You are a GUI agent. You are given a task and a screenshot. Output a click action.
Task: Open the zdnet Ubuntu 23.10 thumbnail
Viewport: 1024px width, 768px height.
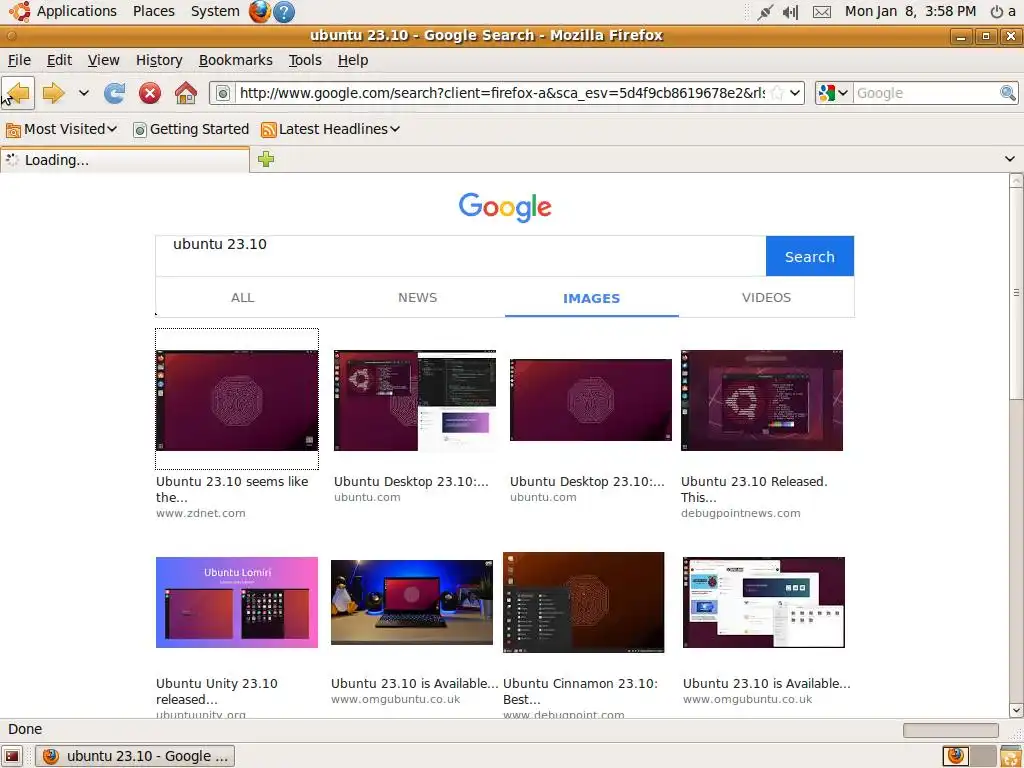(x=237, y=400)
